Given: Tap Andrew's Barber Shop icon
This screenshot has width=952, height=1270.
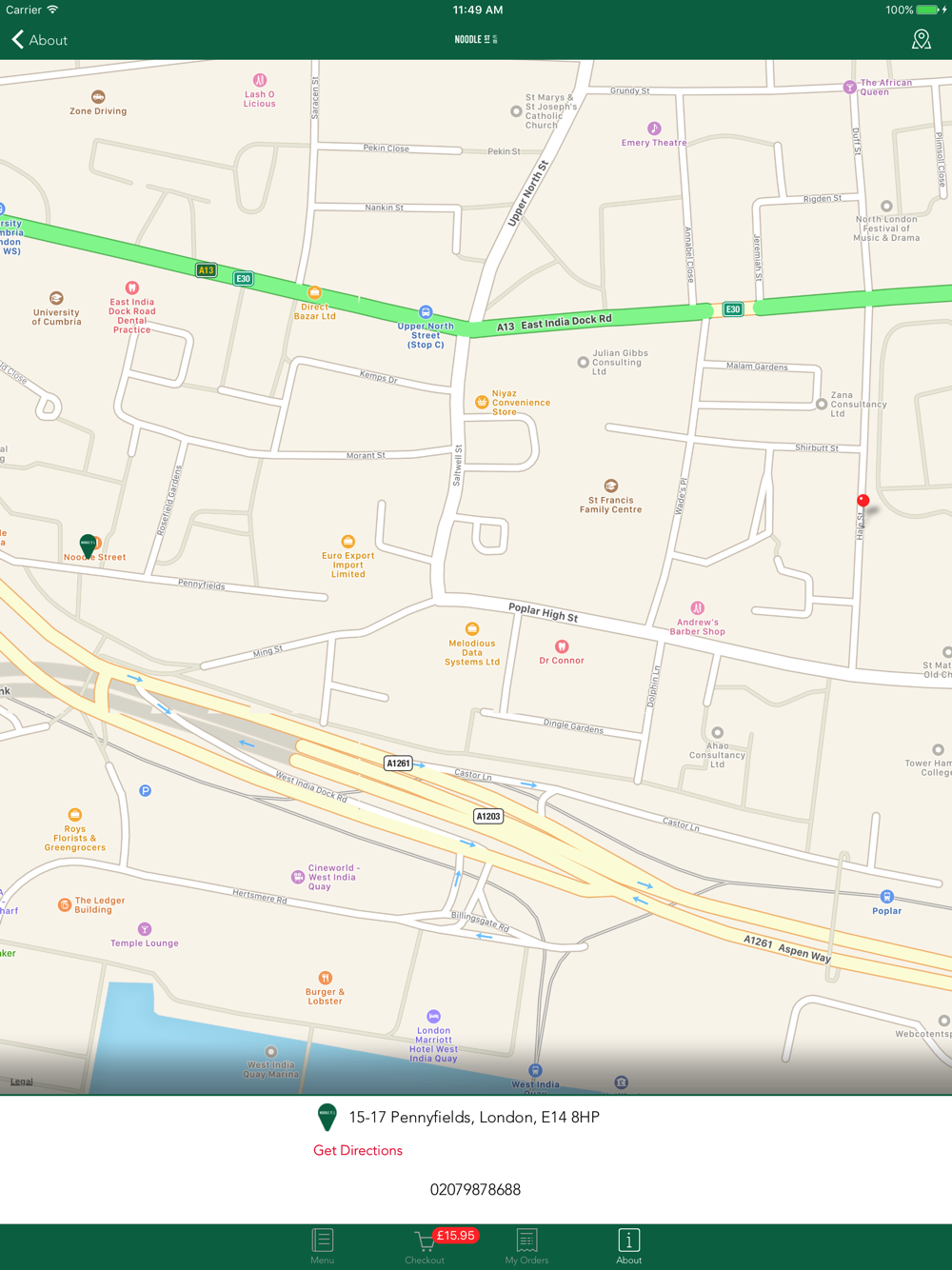Looking at the screenshot, I should pos(698,608).
